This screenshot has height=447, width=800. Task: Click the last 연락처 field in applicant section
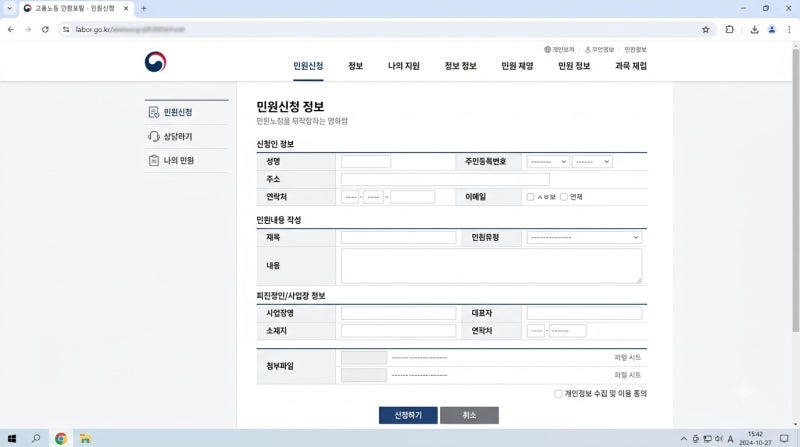(412, 197)
